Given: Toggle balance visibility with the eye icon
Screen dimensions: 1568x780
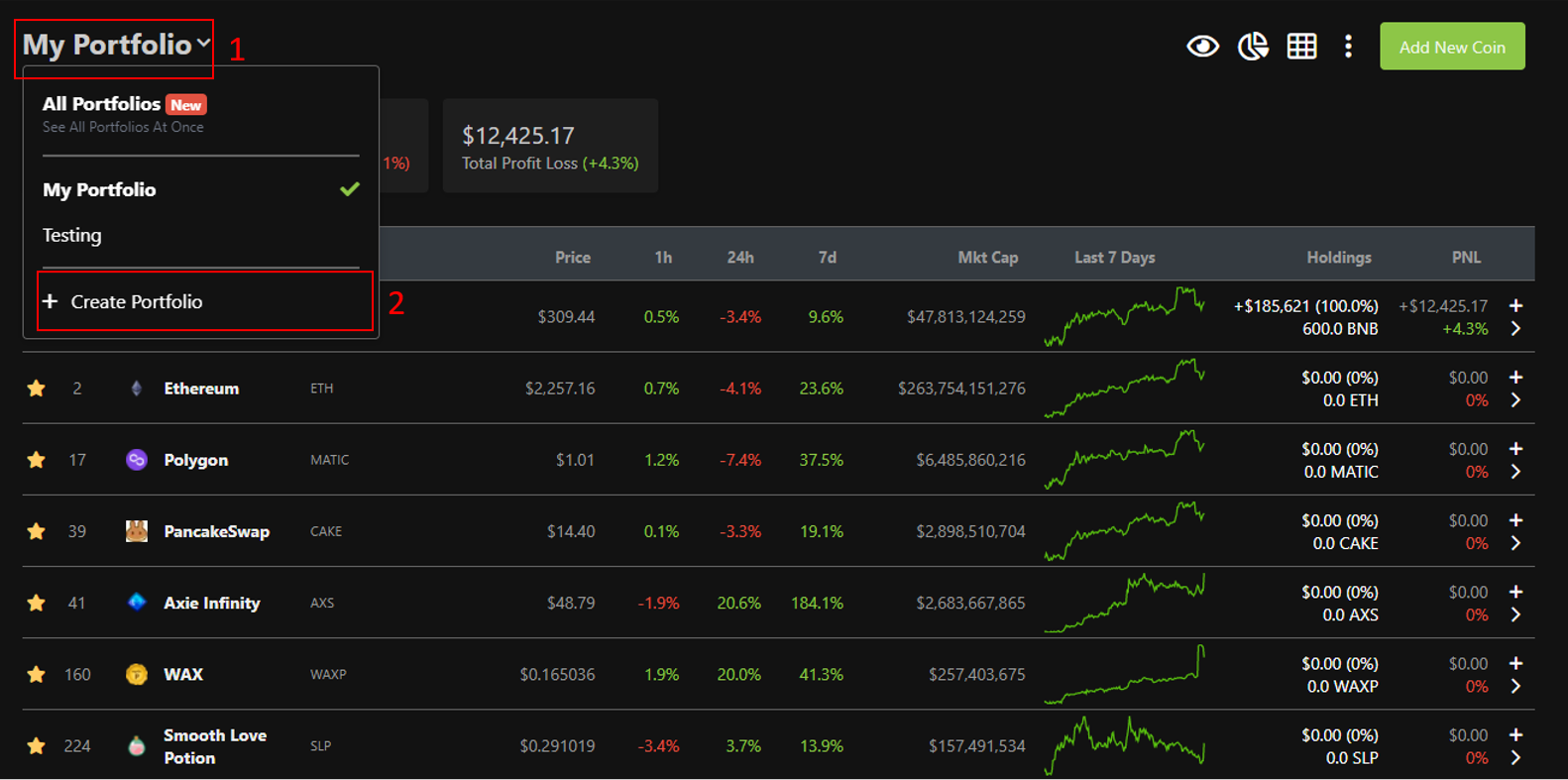Looking at the screenshot, I should [1202, 47].
